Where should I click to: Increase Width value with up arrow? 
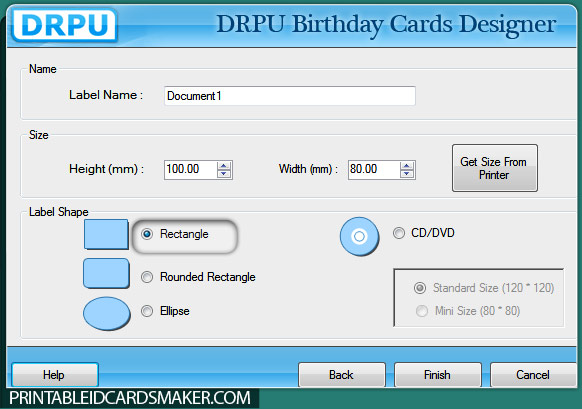tap(407, 166)
